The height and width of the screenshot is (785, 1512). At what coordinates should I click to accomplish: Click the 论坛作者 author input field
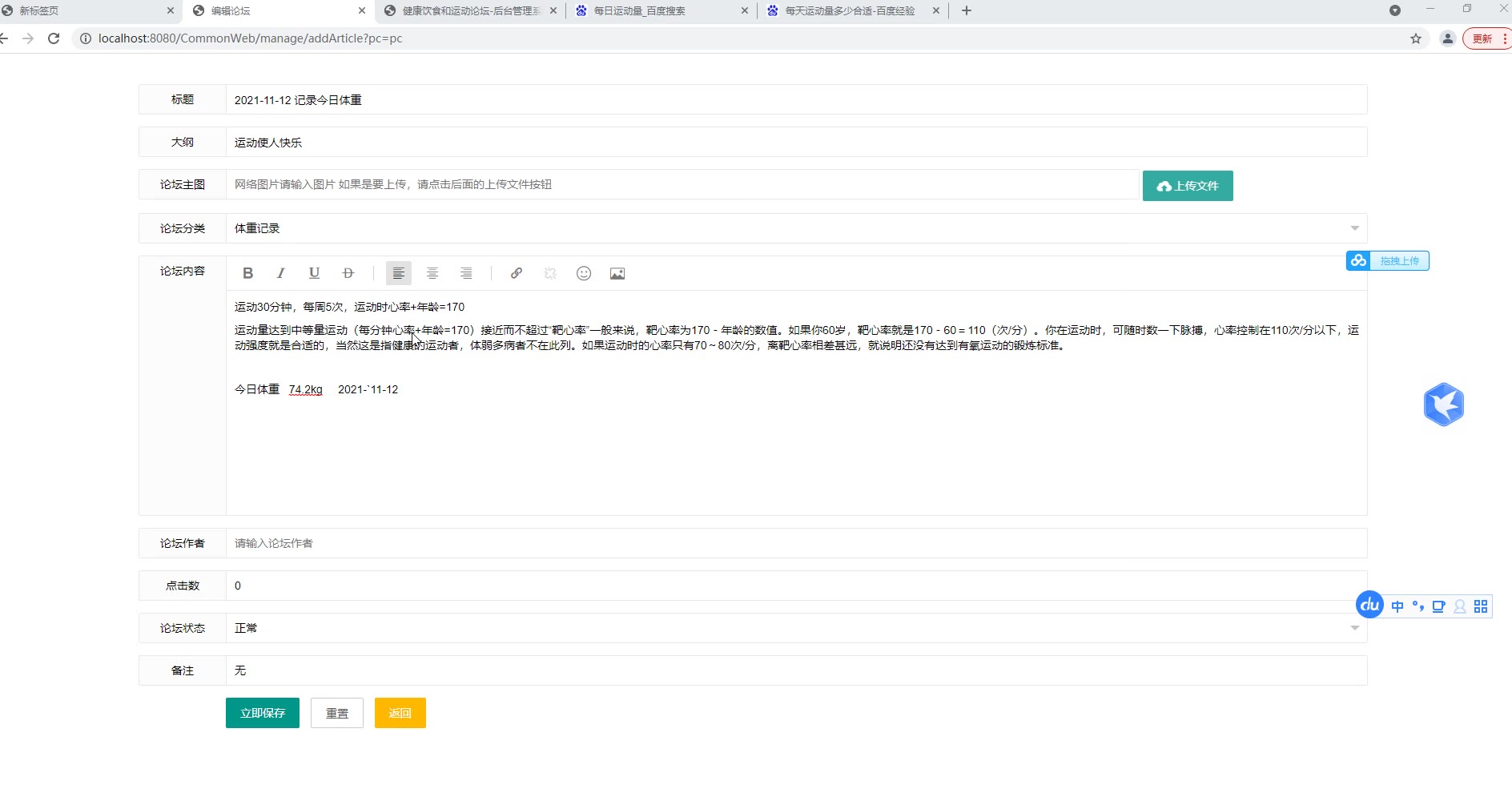point(797,543)
